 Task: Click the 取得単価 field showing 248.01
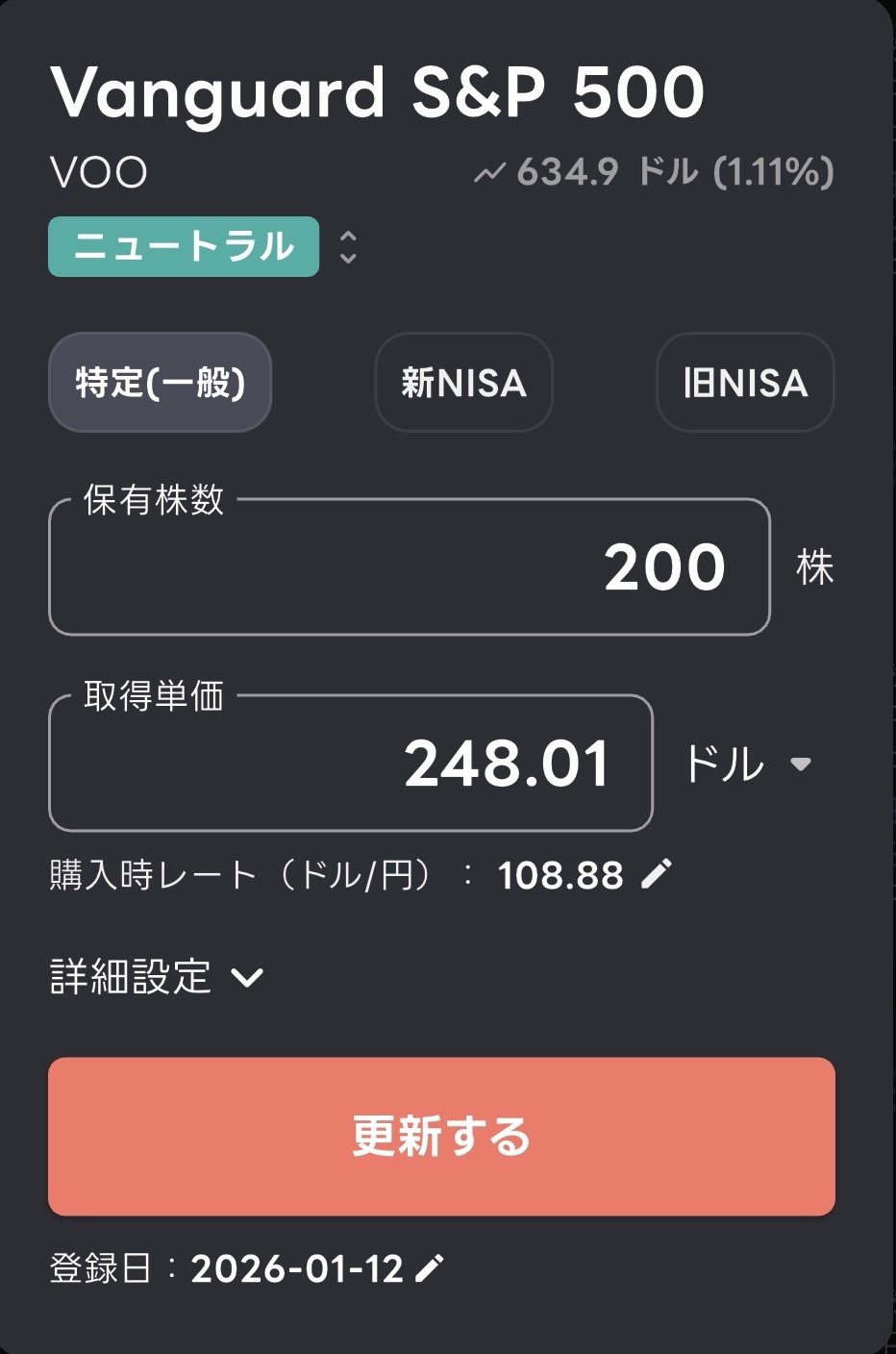point(351,764)
